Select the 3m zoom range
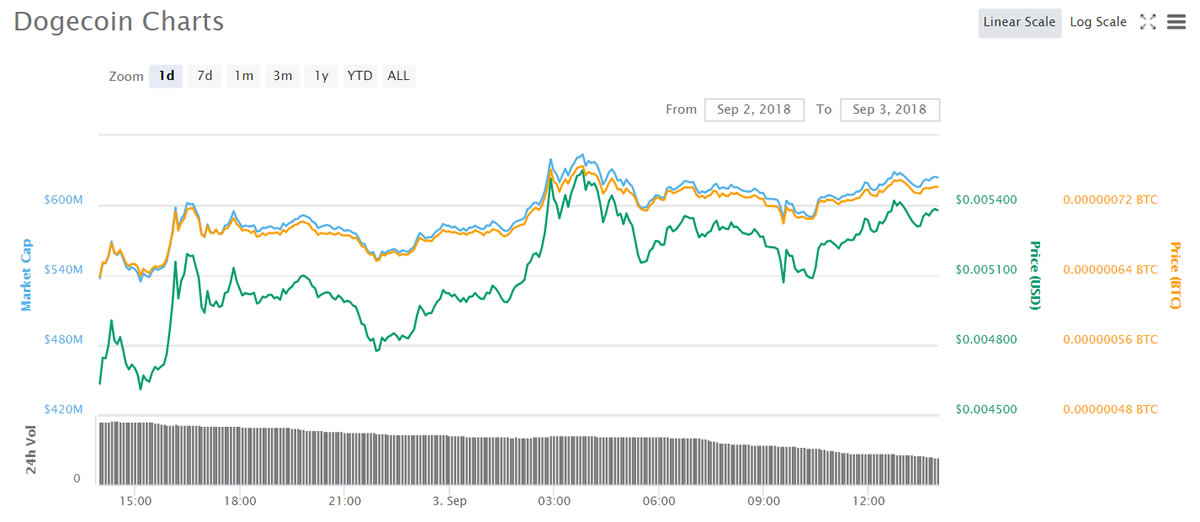This screenshot has width=1200, height=522. (x=283, y=76)
